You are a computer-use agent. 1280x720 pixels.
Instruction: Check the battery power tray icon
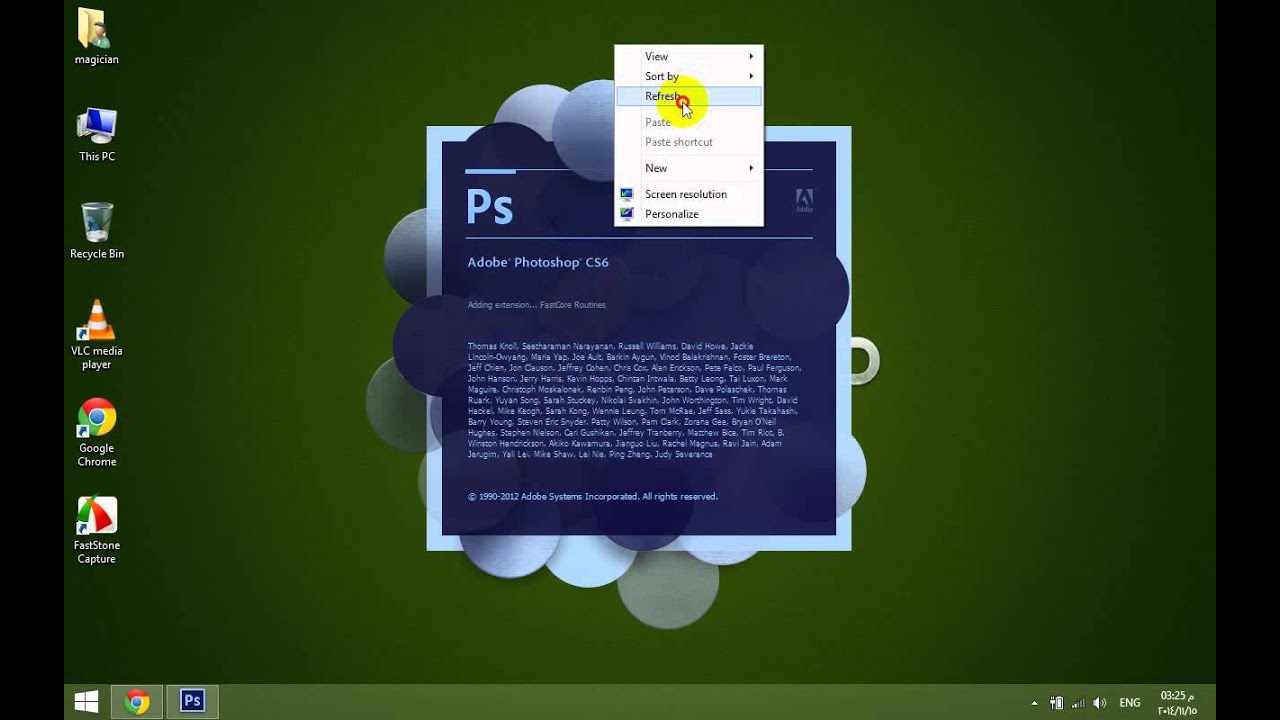point(1056,703)
